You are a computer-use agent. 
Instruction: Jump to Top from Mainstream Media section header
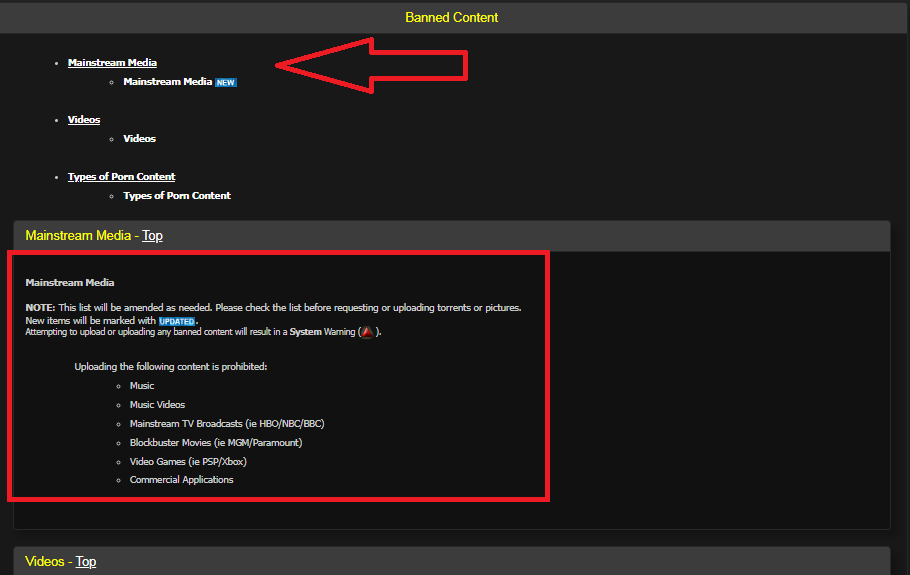(x=152, y=236)
